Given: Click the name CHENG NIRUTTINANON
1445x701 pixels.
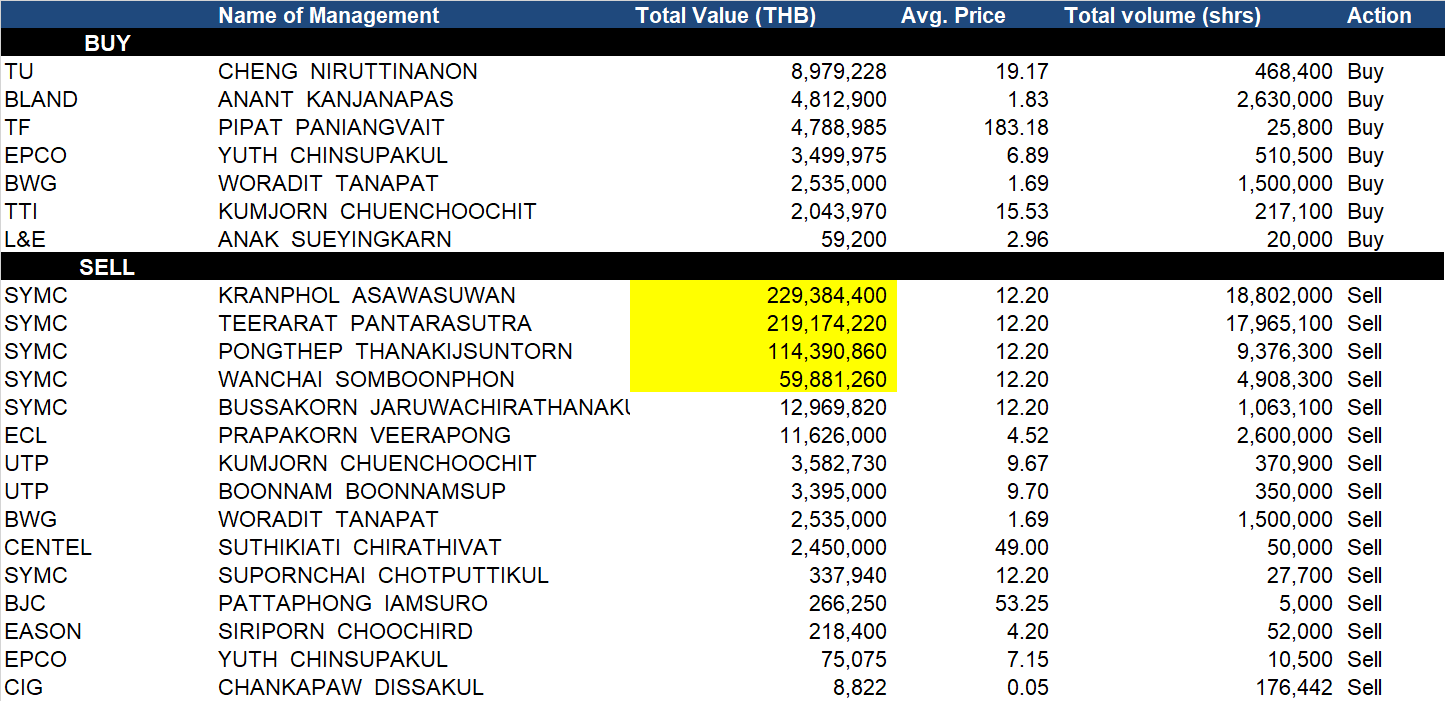Looking at the screenshot, I should [x=348, y=71].
